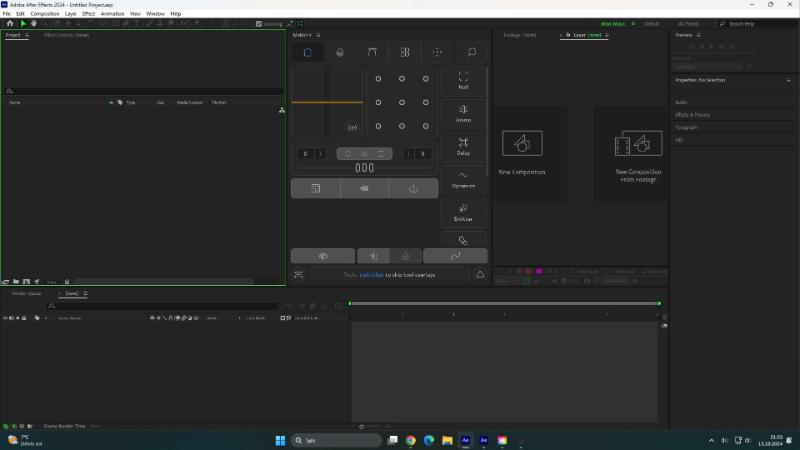This screenshot has width=800, height=450.
Task: Open the Motion 4 panel menu icon
Action: tap(318, 35)
